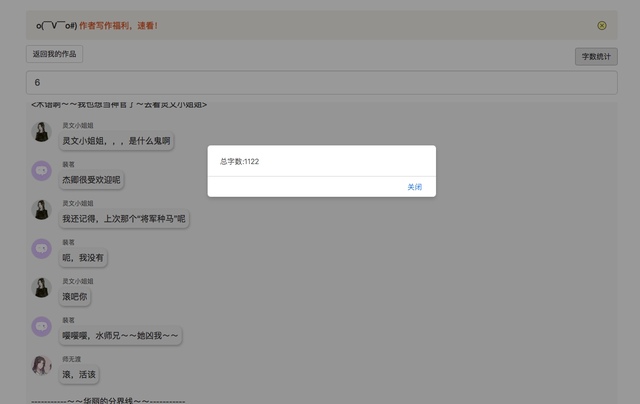Image resolution: width=640 pixels, height=404 pixels.
Task: Click the avatar next to 我还记得 message
Action: pyautogui.click(x=41, y=210)
